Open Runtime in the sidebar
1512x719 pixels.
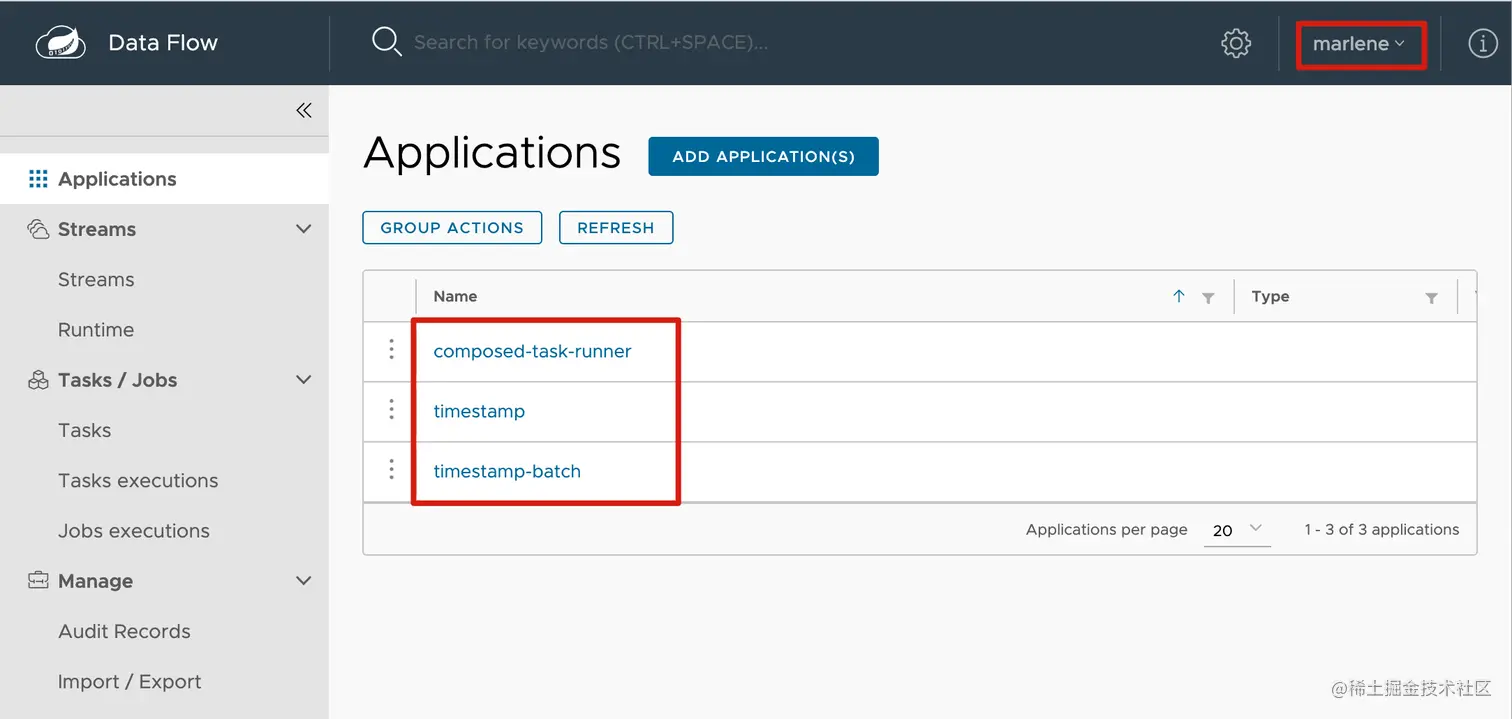96,329
